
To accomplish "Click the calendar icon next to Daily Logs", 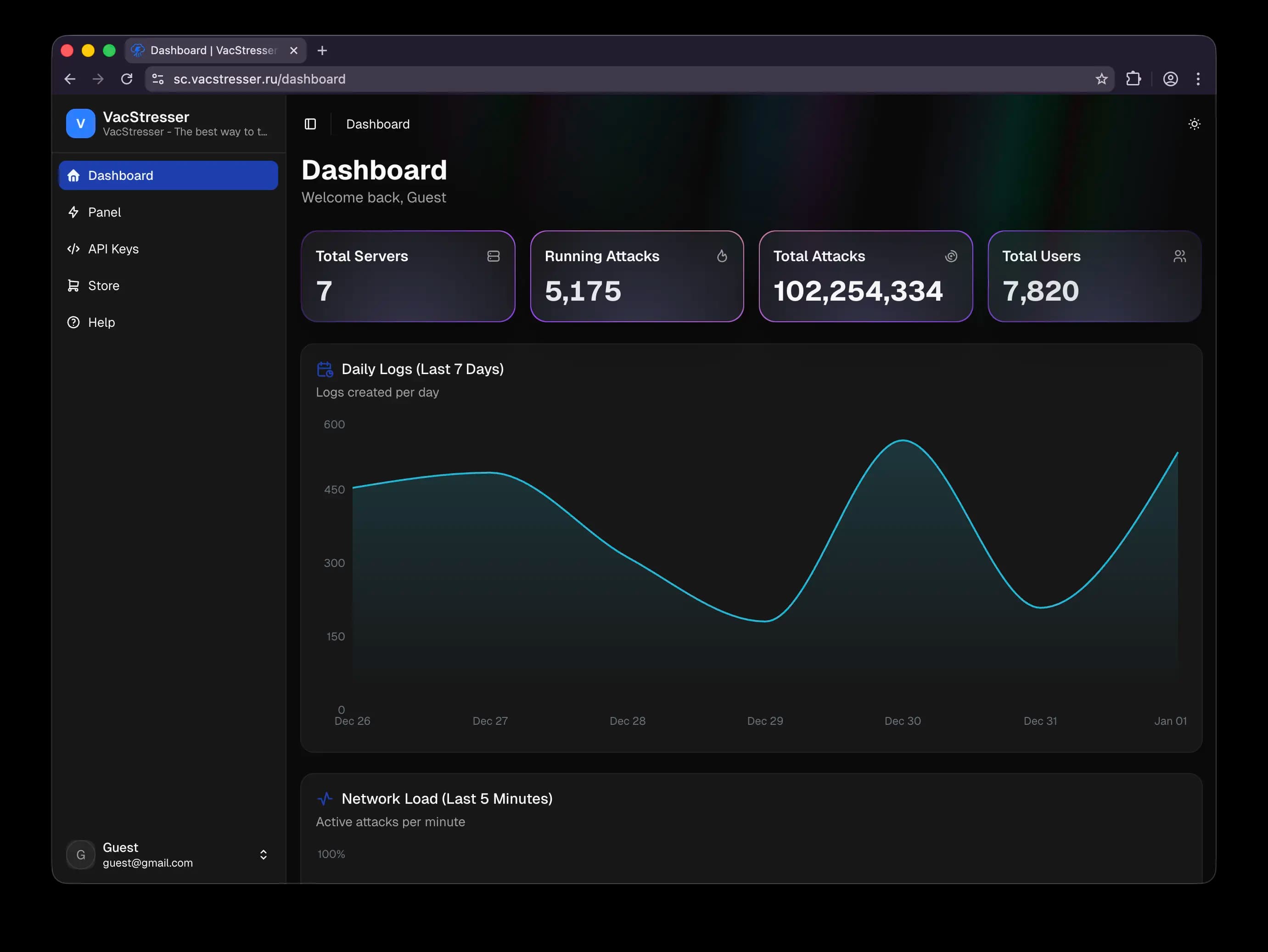I will [x=325, y=369].
